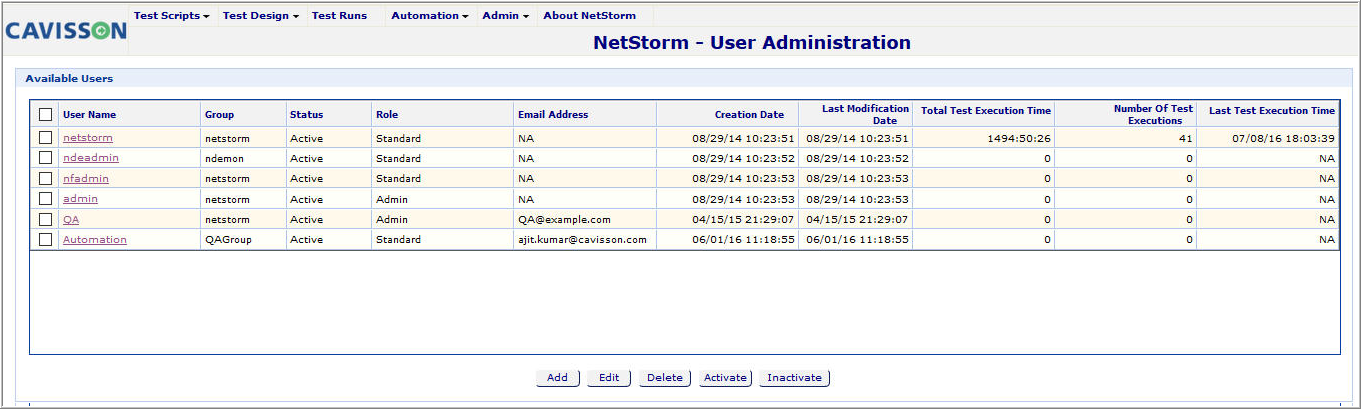1361x409 pixels.
Task: Open the ndeadmin user link
Action: point(91,158)
